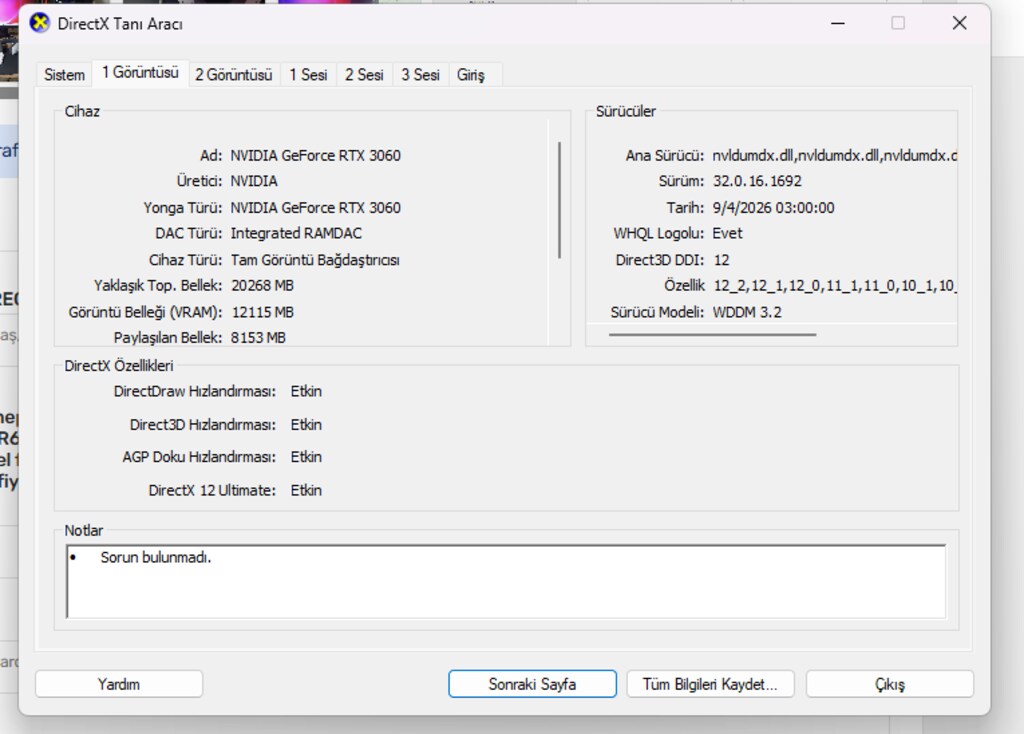Close the DirectX Tanı Aracı window
The width and height of the screenshot is (1024, 734).
pyautogui.click(x=959, y=24)
